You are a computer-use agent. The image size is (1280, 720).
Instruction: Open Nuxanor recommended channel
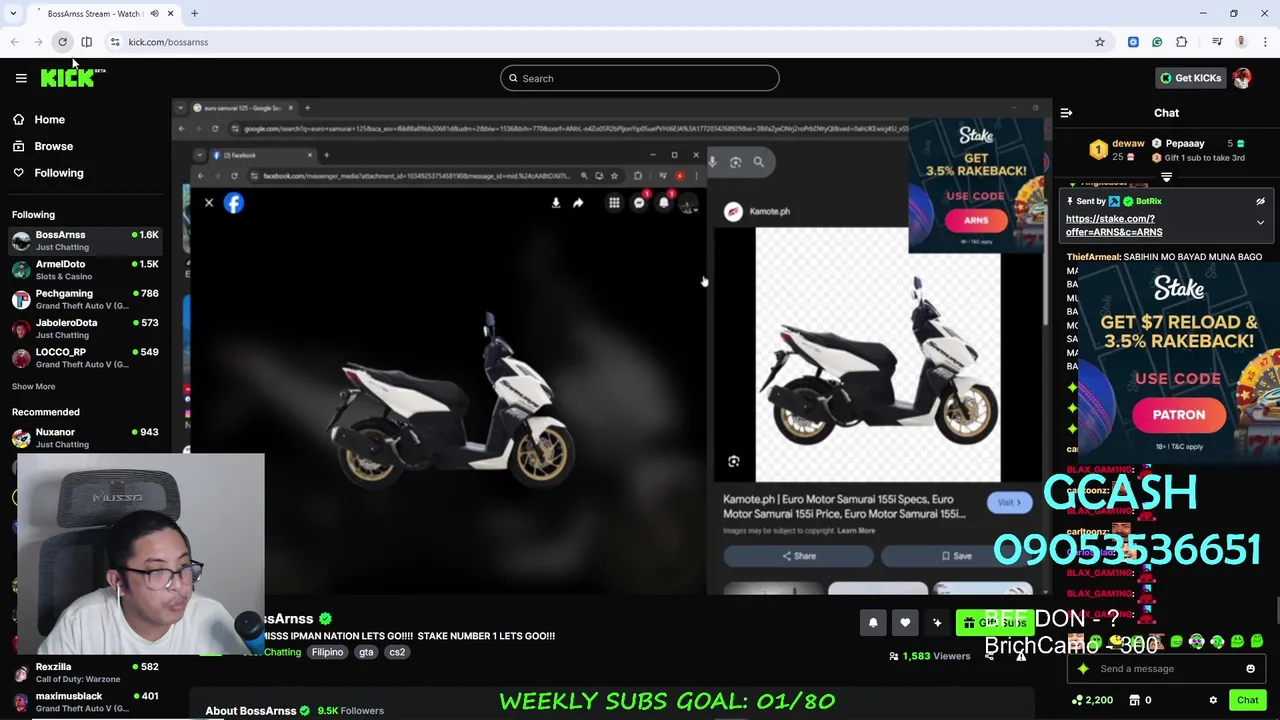click(x=85, y=438)
